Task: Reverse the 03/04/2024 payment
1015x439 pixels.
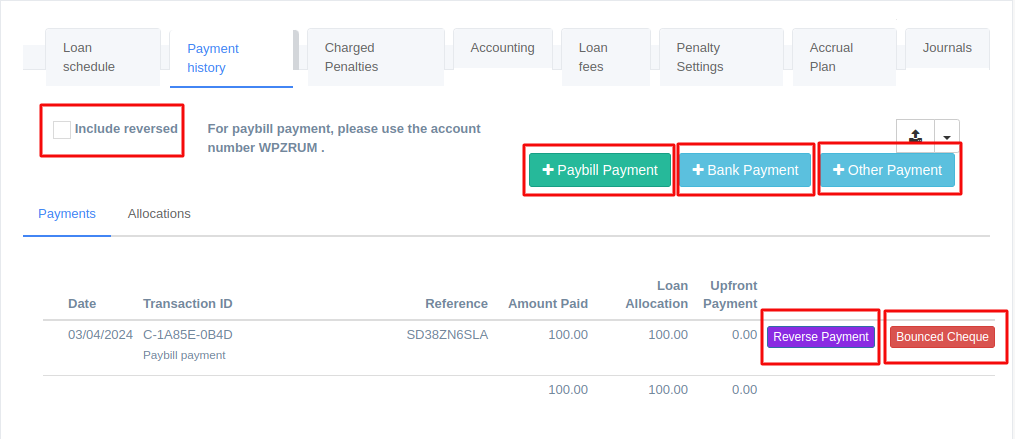Action: (820, 337)
